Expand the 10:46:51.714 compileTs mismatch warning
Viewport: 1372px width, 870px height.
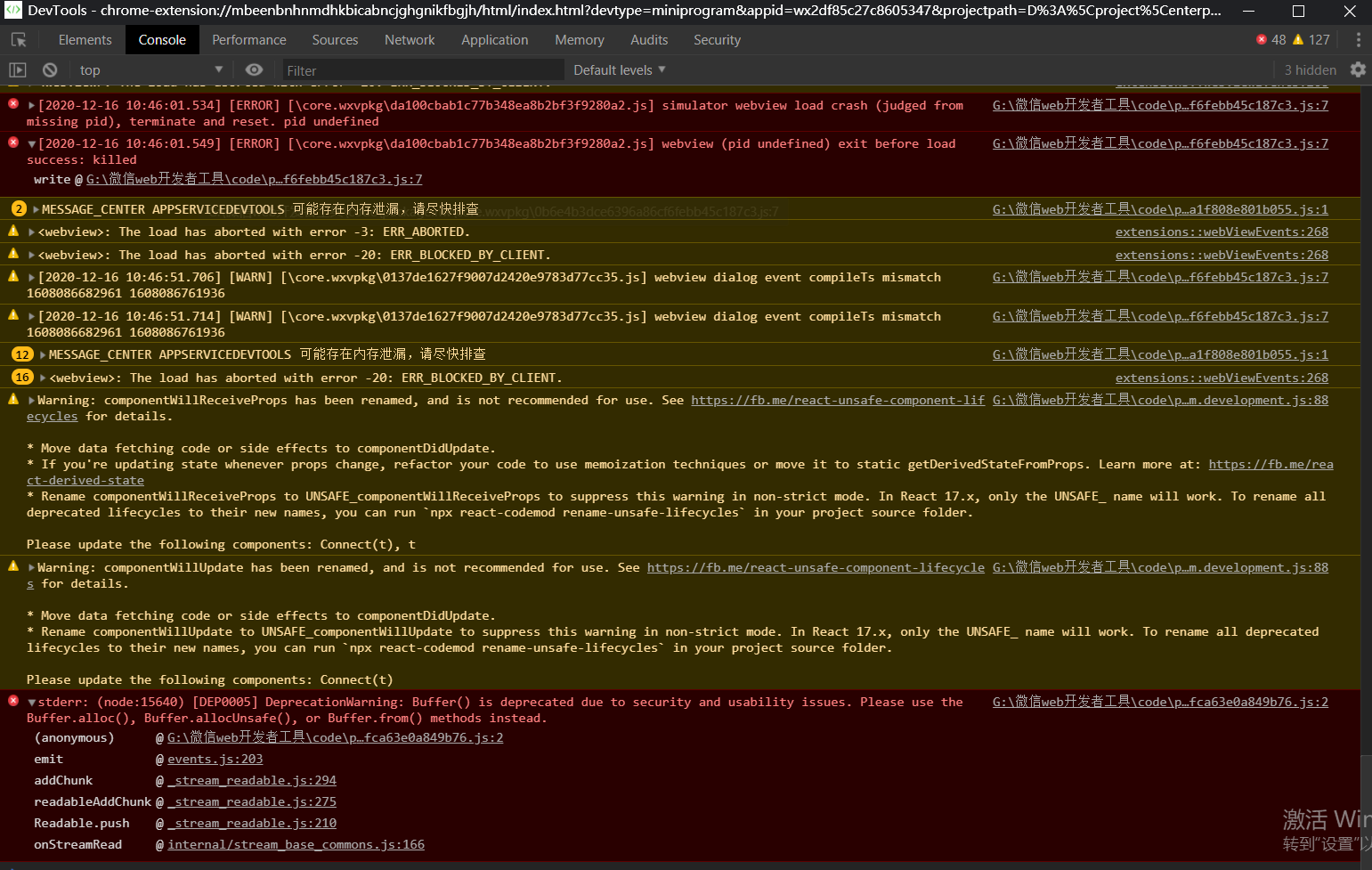32,316
